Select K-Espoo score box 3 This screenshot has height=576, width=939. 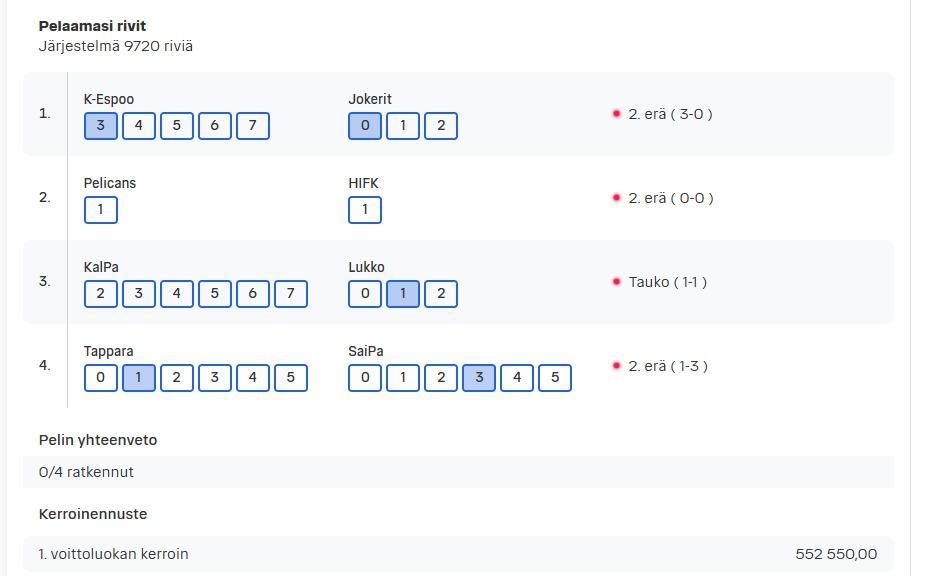click(x=101, y=126)
